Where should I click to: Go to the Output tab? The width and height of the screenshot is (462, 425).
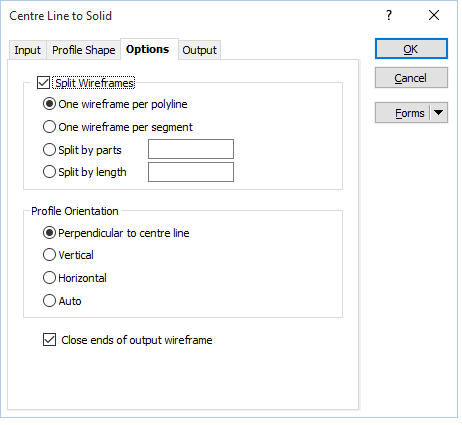pos(199,50)
